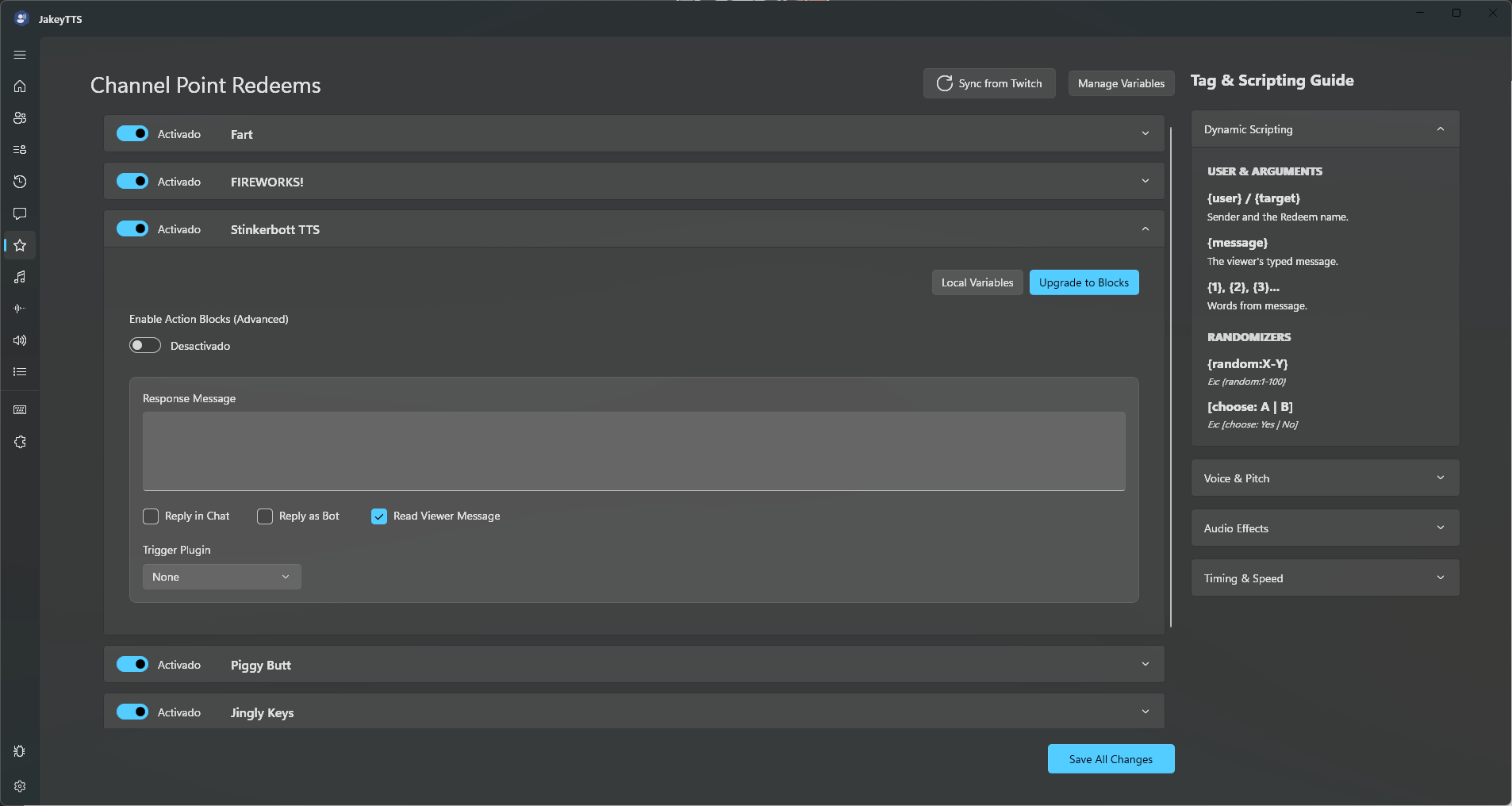
Task: Click the Upgrade to Blocks button
Action: click(1084, 282)
